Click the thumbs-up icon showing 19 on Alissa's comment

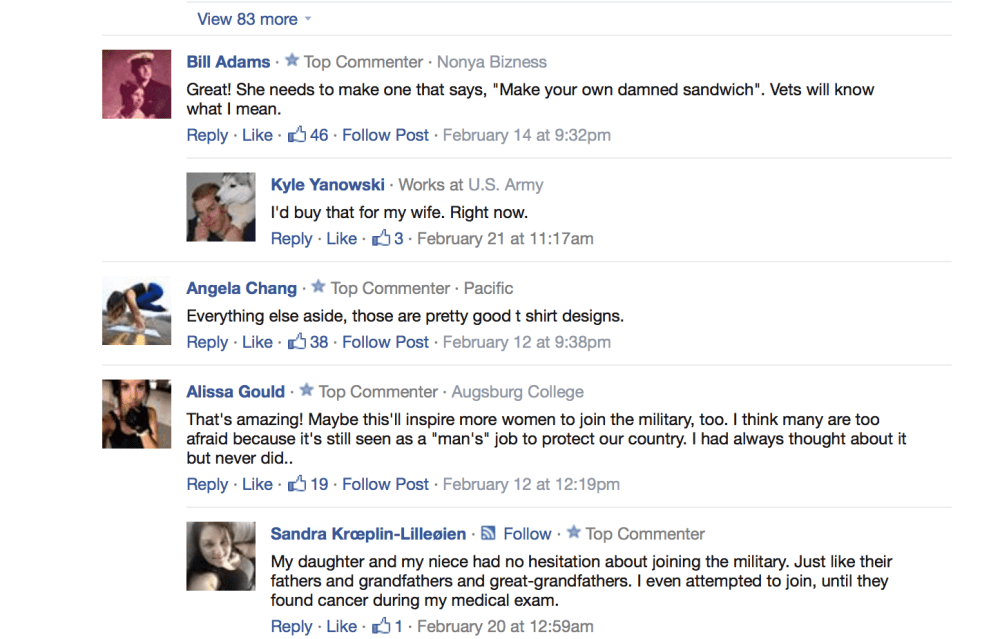[296, 483]
